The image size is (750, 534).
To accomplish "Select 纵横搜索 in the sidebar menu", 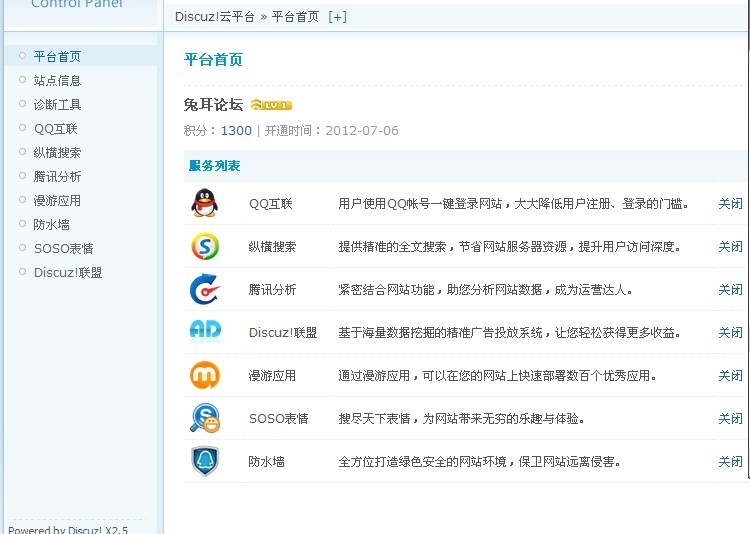I will 57,152.
